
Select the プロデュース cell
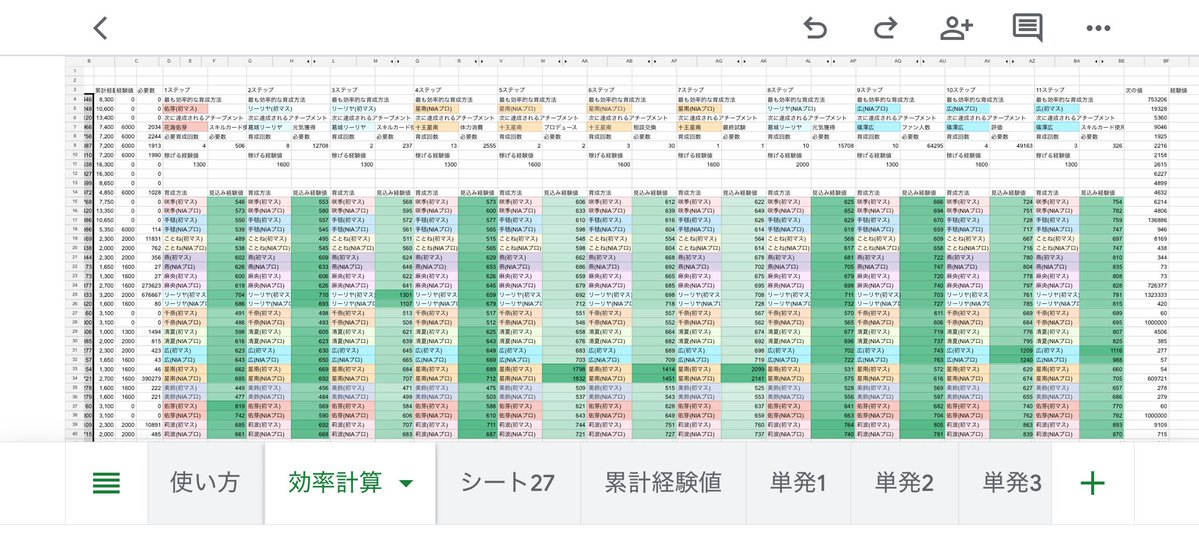pos(564,127)
